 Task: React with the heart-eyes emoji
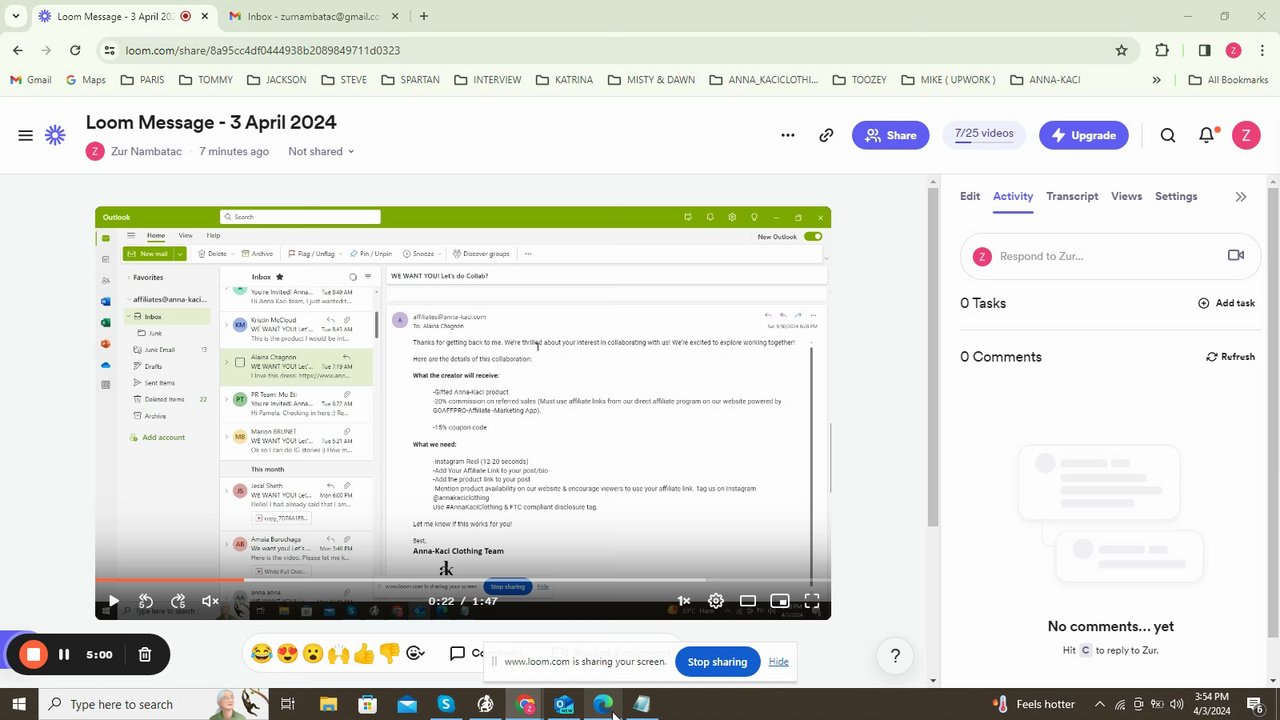click(288, 654)
